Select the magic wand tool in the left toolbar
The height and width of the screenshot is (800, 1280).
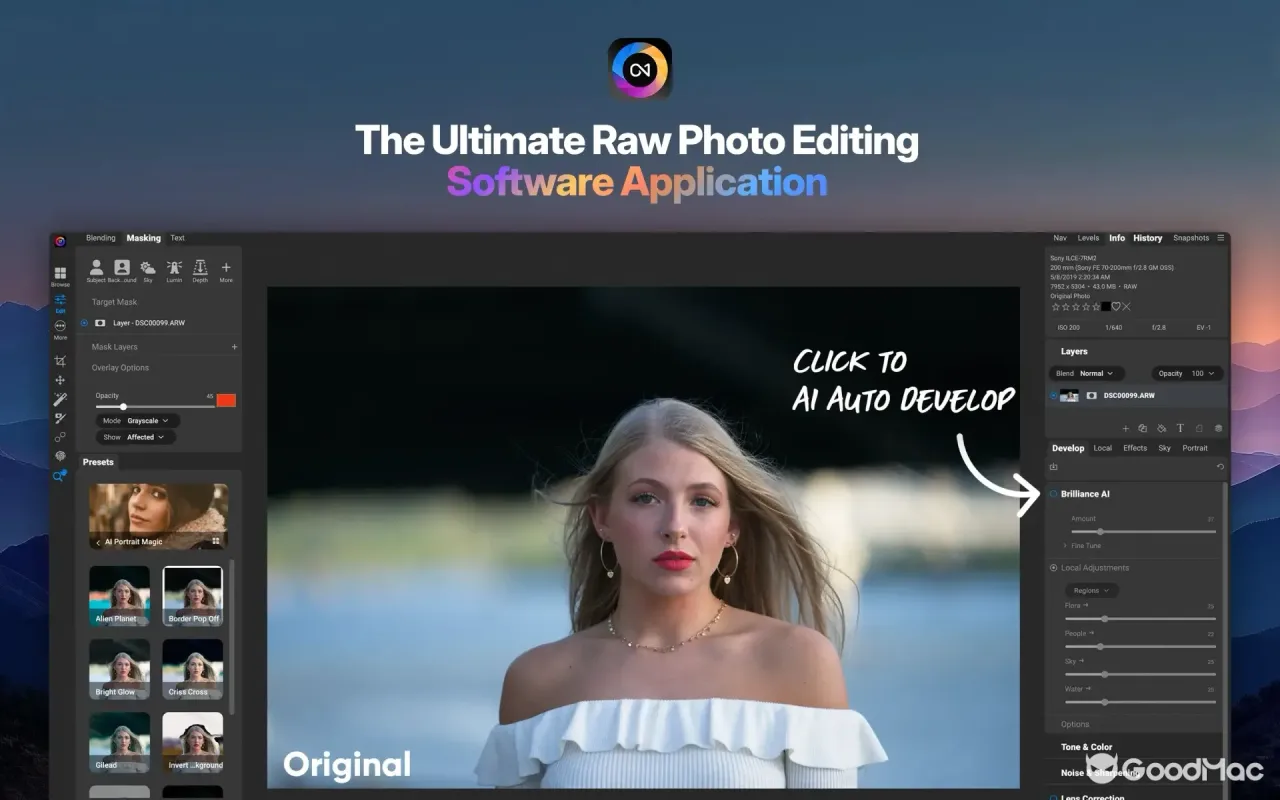pos(60,399)
